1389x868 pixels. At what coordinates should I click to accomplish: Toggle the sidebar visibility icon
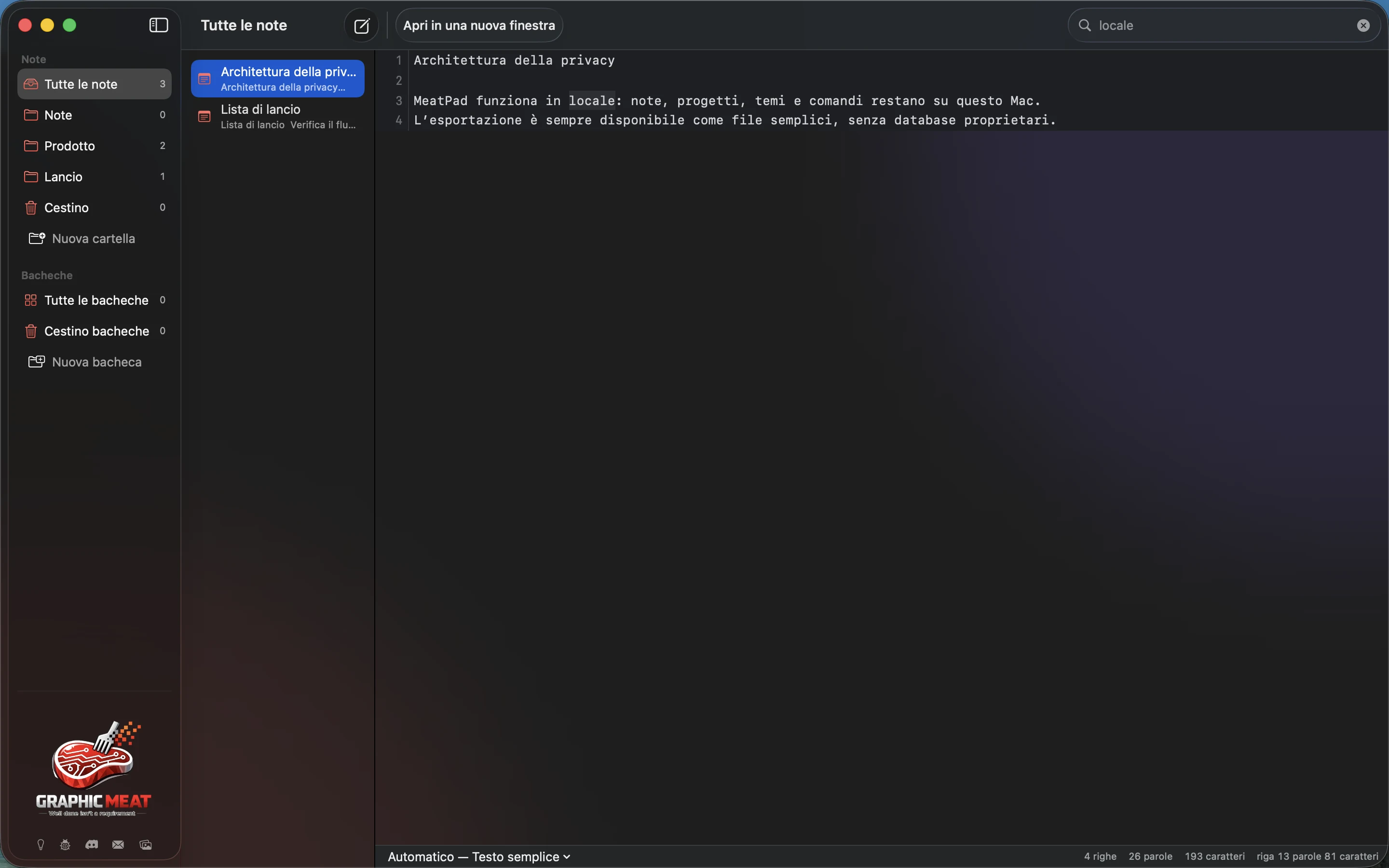coord(158,25)
